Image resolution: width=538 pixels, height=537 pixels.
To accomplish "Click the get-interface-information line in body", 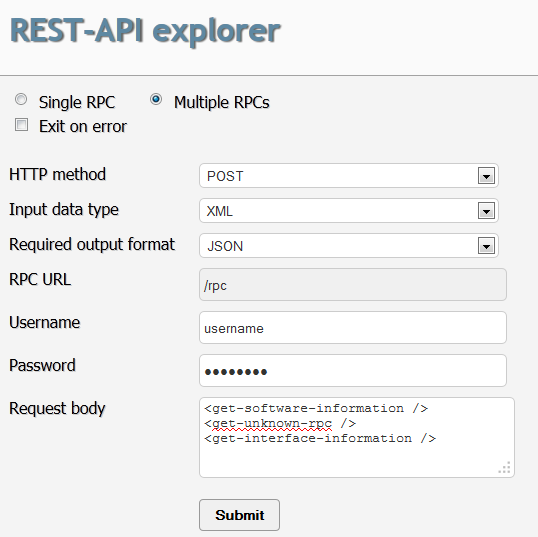I will click(320, 439).
